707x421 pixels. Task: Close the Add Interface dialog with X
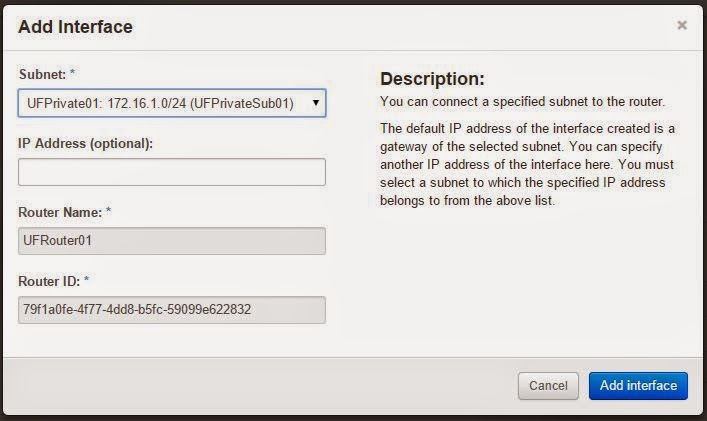click(682, 25)
